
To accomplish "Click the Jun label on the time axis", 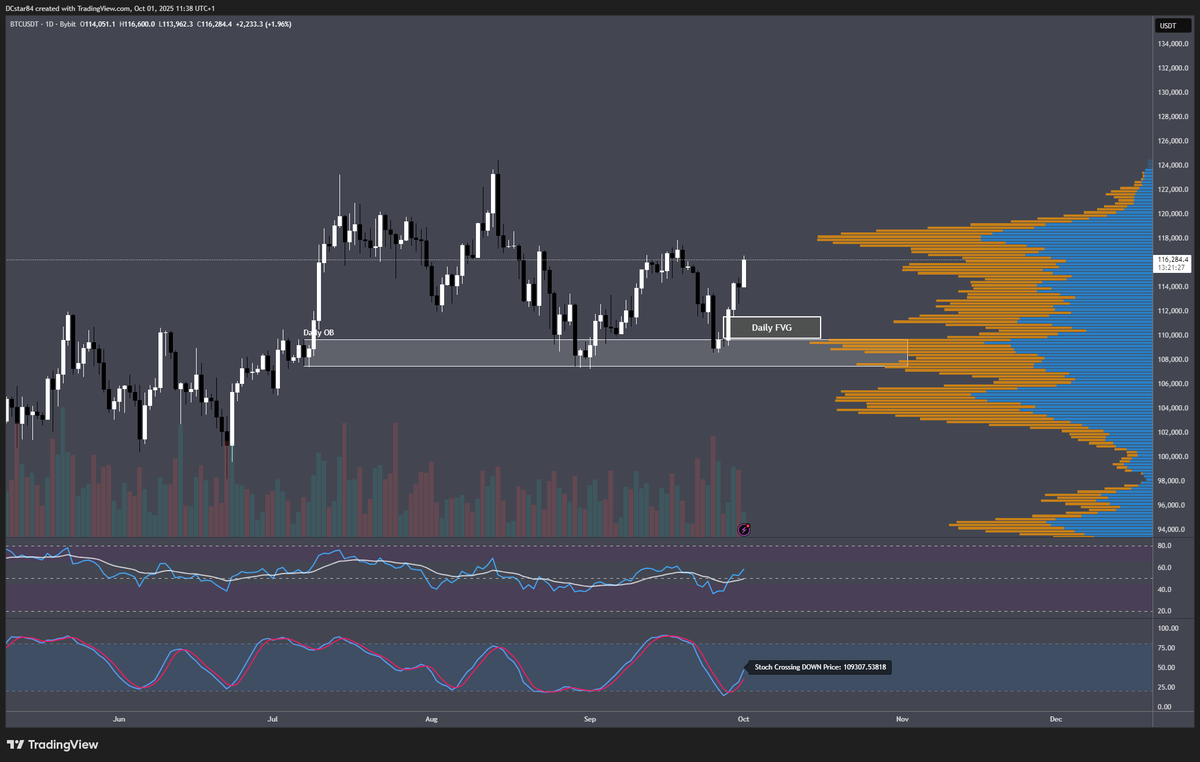I will 118,718.
